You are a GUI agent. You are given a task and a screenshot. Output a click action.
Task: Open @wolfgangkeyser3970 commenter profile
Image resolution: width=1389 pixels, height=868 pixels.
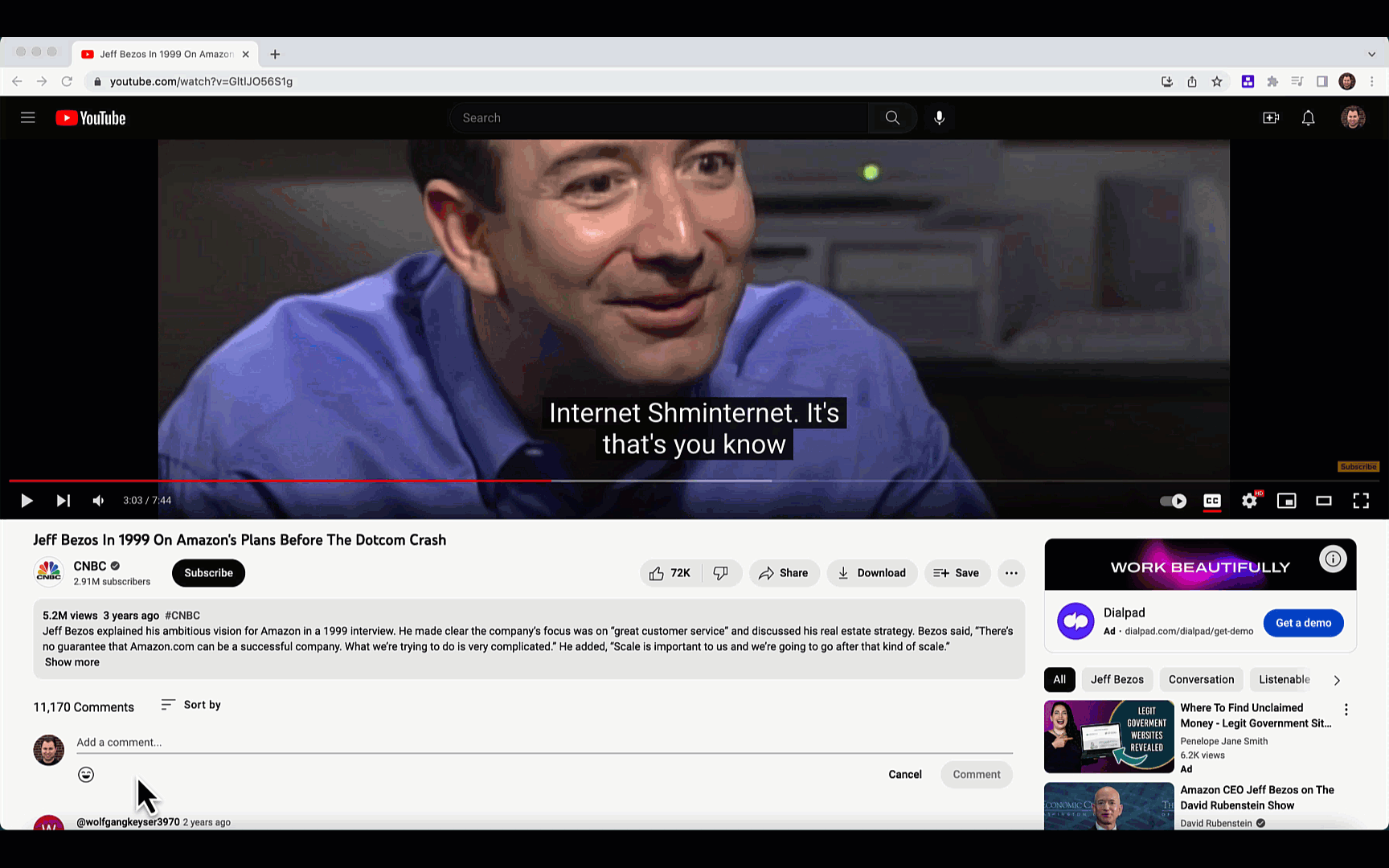click(128, 822)
